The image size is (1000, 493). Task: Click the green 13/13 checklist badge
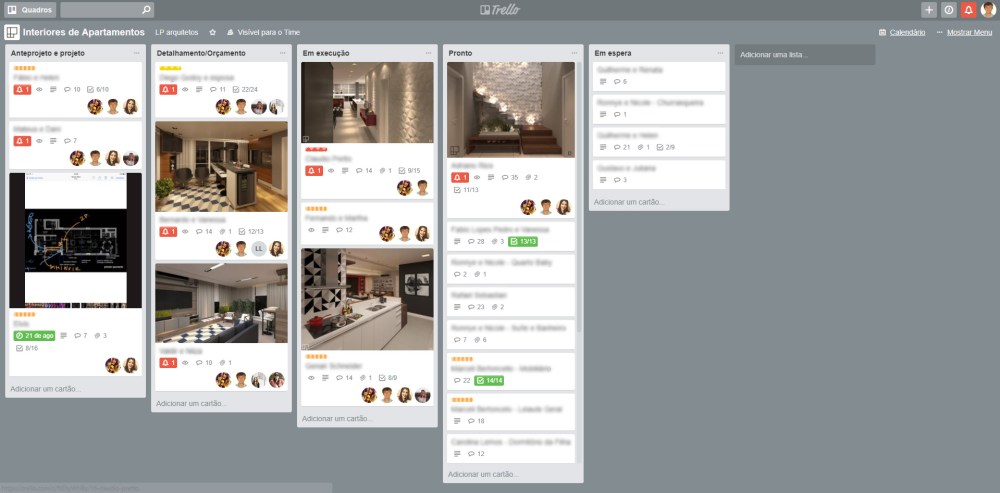pyautogui.click(x=523, y=241)
